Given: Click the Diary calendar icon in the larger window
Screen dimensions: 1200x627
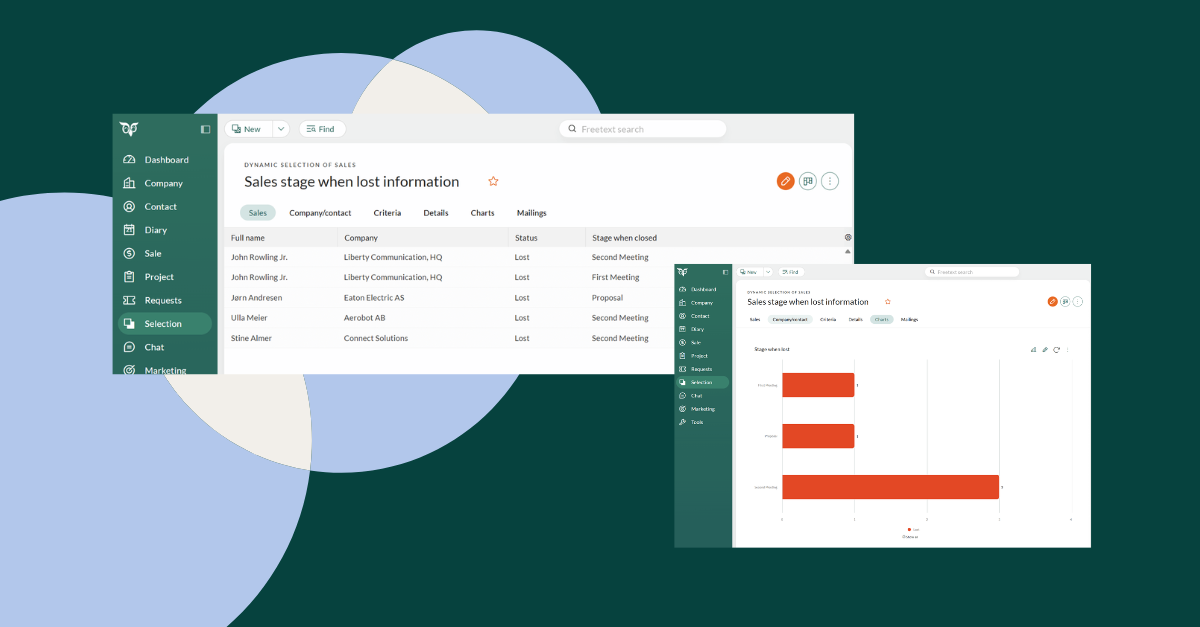Looking at the screenshot, I should (x=129, y=230).
